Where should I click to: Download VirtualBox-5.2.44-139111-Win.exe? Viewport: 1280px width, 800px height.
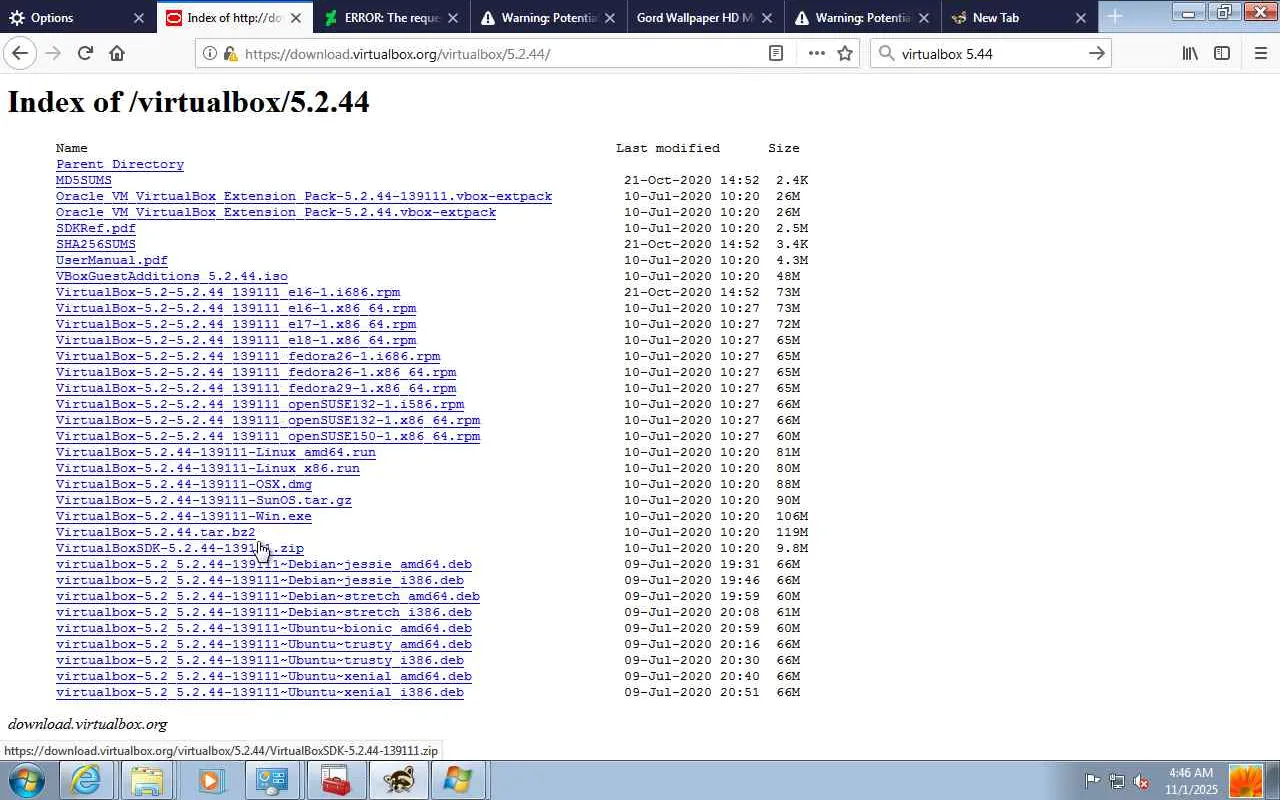(x=184, y=516)
